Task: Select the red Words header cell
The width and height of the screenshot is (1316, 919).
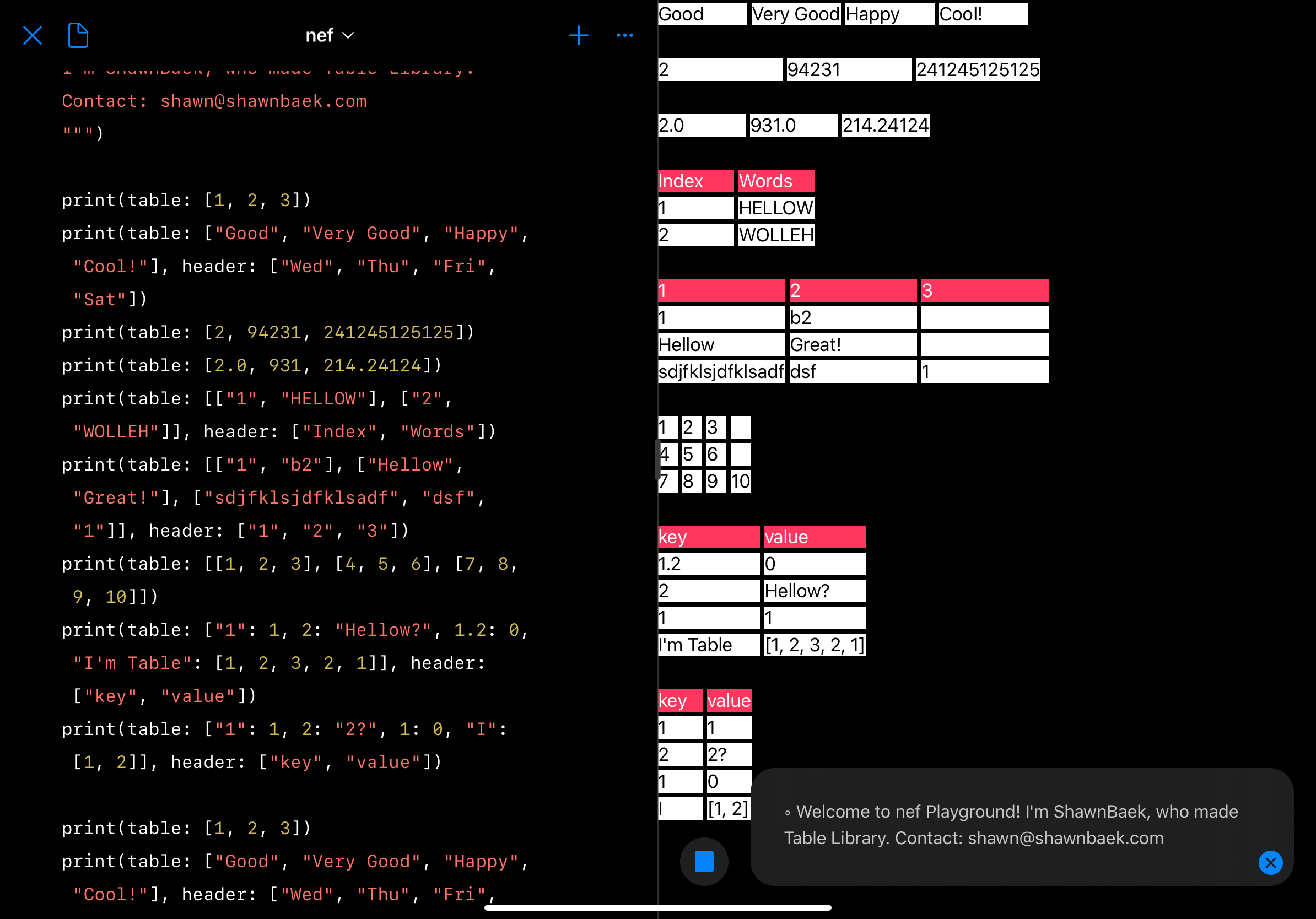Action: [775, 181]
